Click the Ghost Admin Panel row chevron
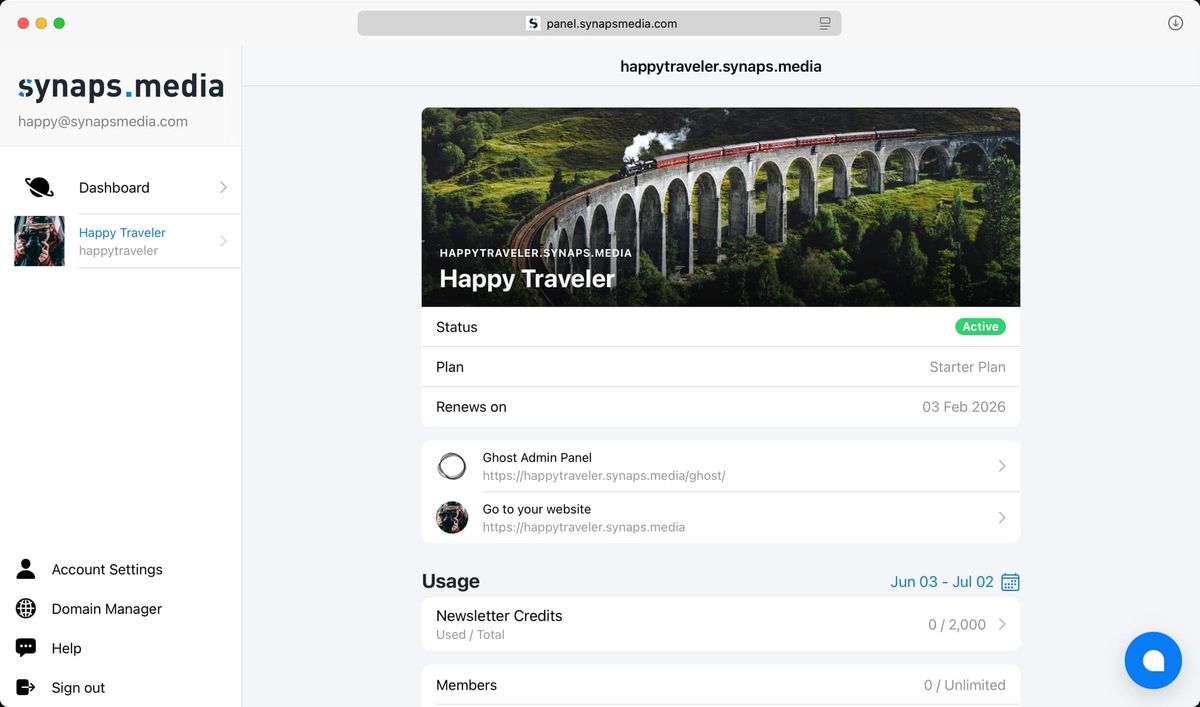 tap(1002, 466)
